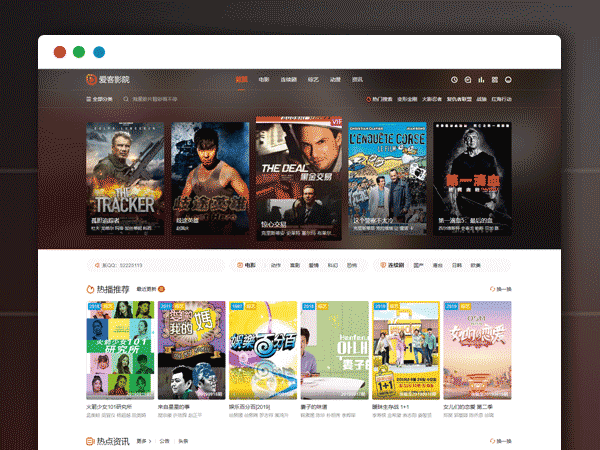600x450 pixels.
Task: Open the 综艺 navigation tab
Action: pyautogui.click(x=313, y=79)
